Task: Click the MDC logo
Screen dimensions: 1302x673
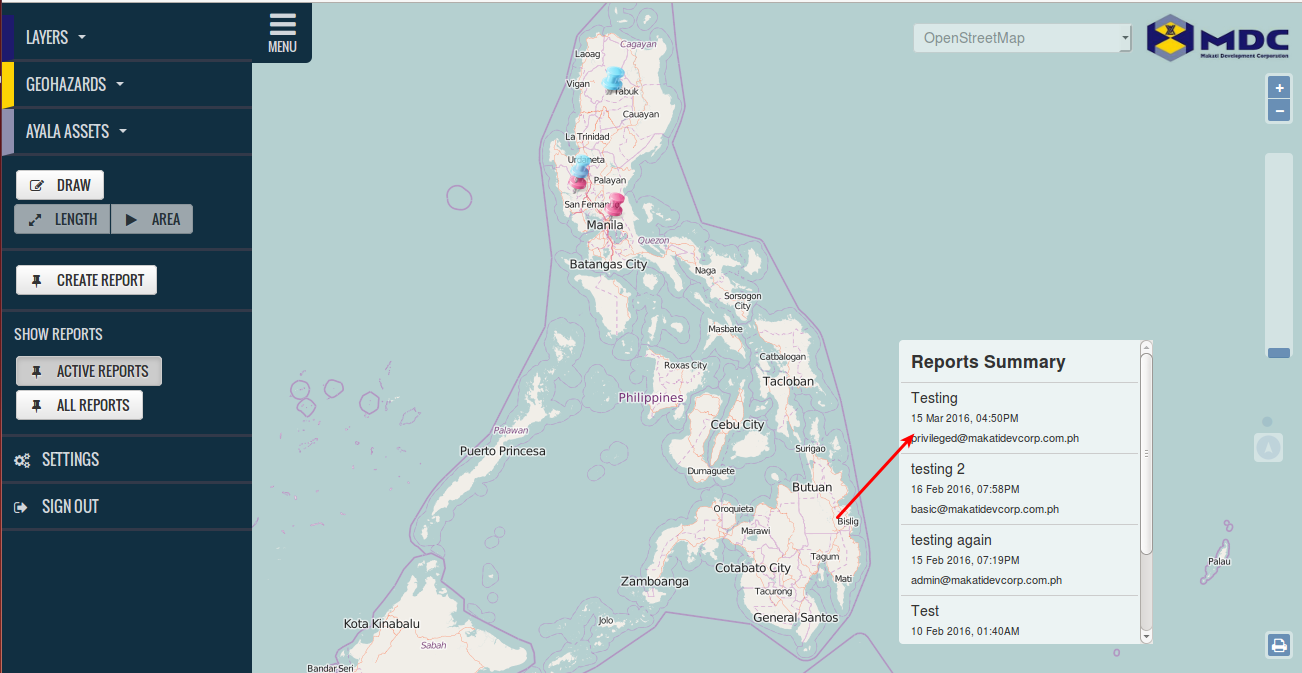Action: point(1218,38)
